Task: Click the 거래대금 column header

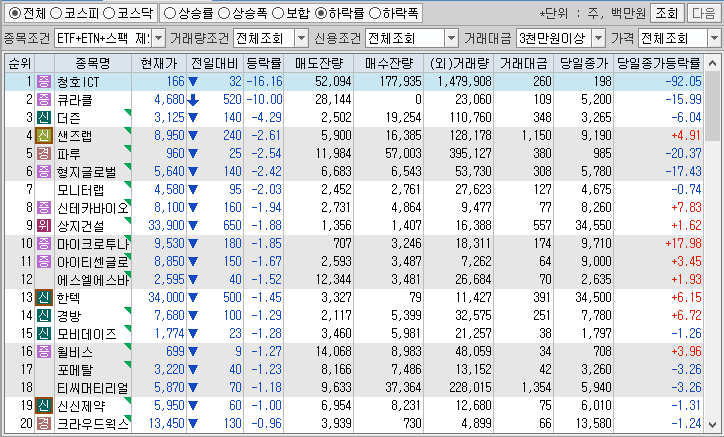Action: tap(524, 63)
